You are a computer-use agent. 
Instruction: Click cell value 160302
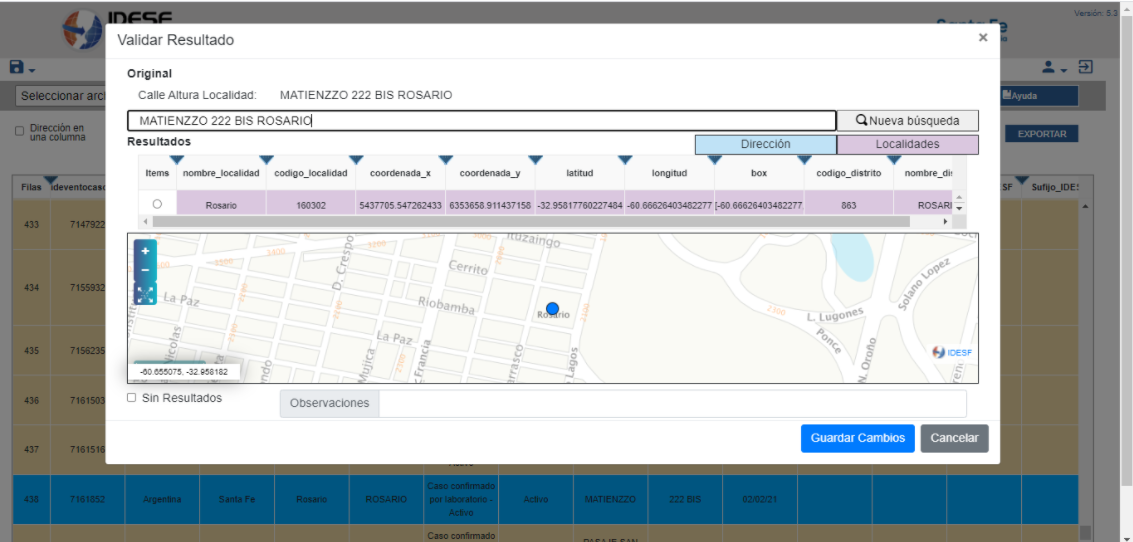[311, 205]
